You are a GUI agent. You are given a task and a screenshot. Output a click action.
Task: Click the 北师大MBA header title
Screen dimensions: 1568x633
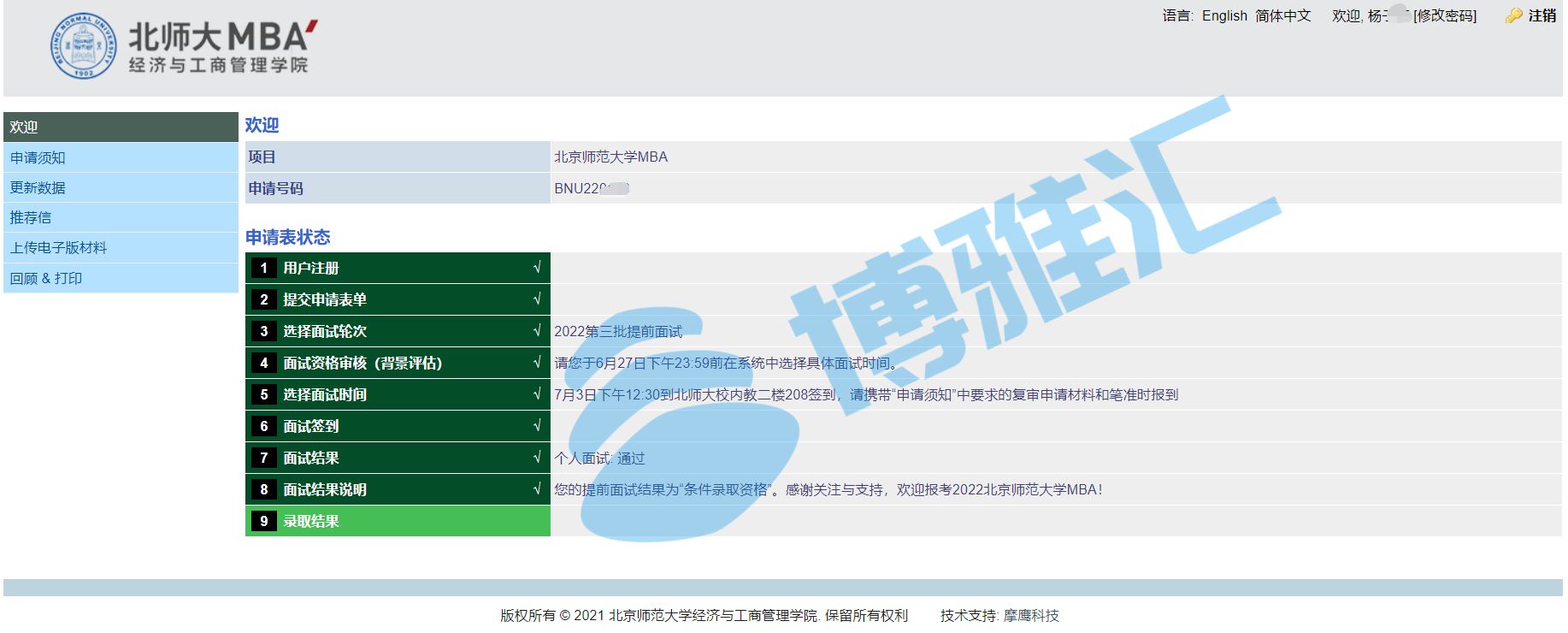pos(222,37)
